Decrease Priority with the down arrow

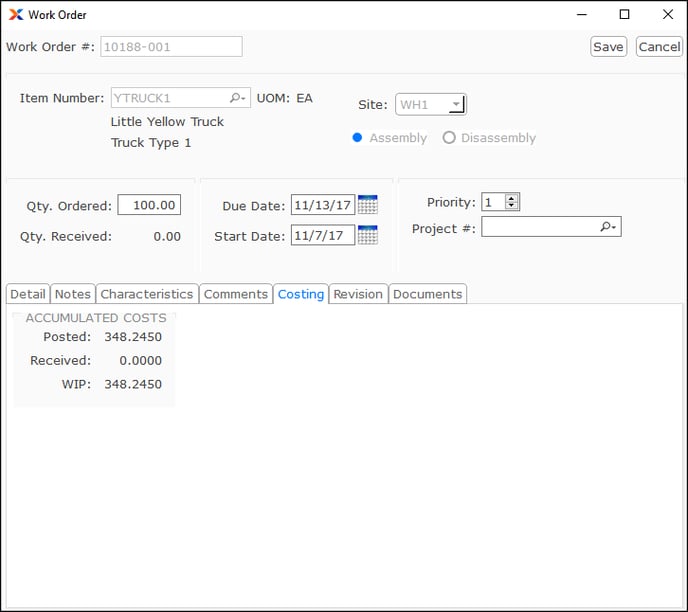pyautogui.click(x=512, y=206)
